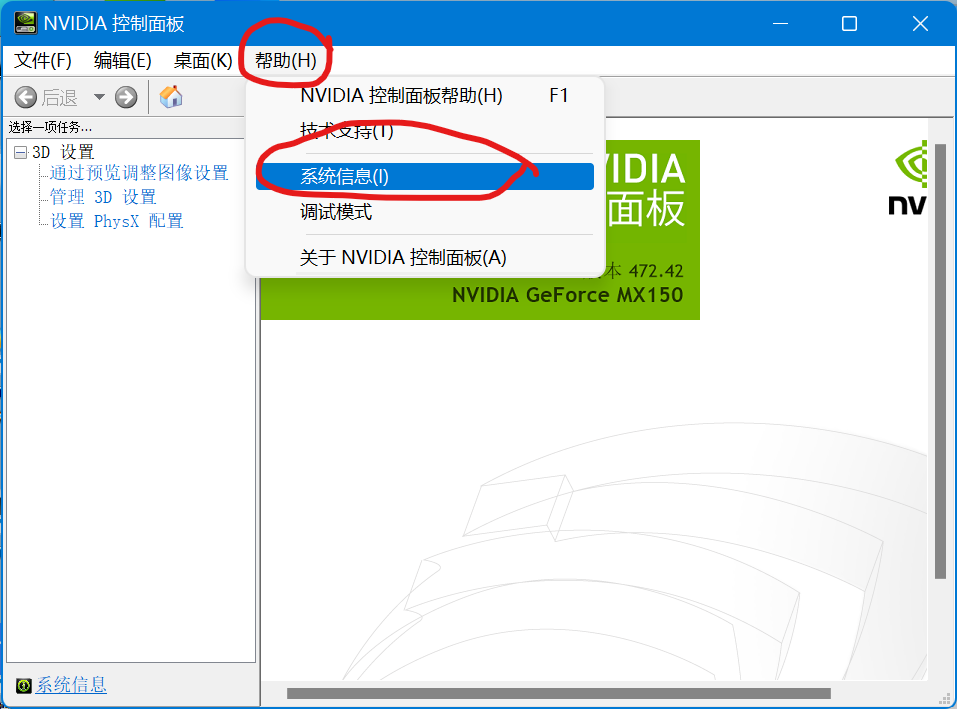Click the horizontal scrollbar thumb
This screenshot has width=957, height=709.
click(x=558, y=694)
